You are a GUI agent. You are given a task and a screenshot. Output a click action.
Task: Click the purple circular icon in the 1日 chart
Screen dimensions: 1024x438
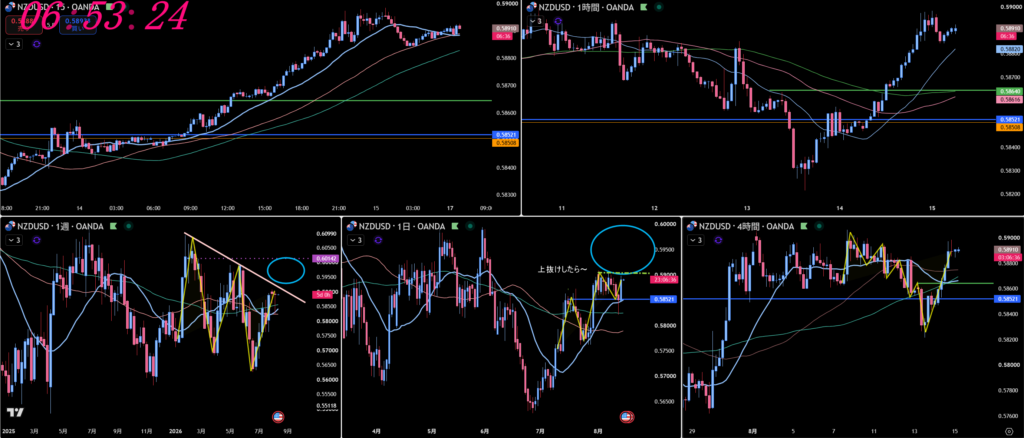379,241
